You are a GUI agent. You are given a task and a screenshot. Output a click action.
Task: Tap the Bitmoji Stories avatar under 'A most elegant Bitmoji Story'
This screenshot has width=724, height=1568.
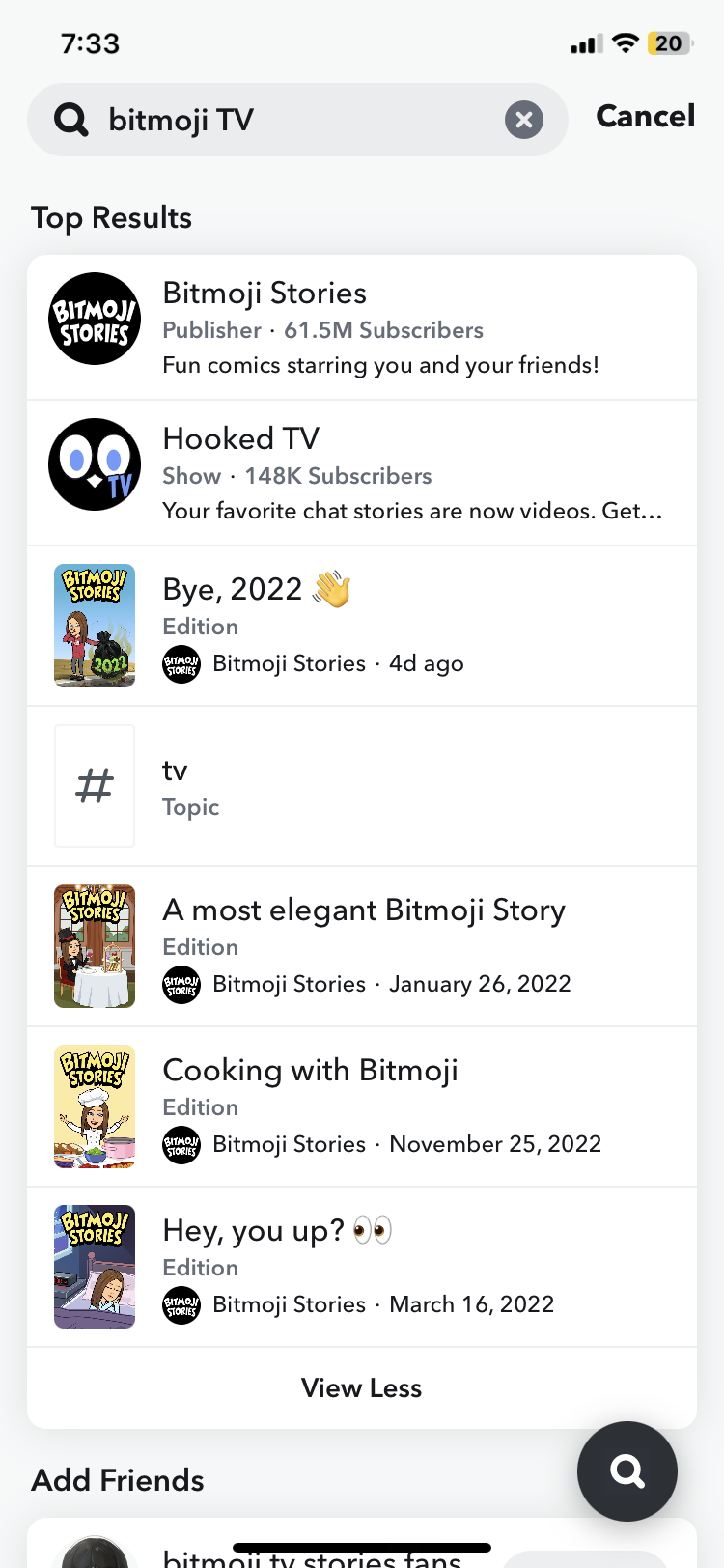pos(181,985)
